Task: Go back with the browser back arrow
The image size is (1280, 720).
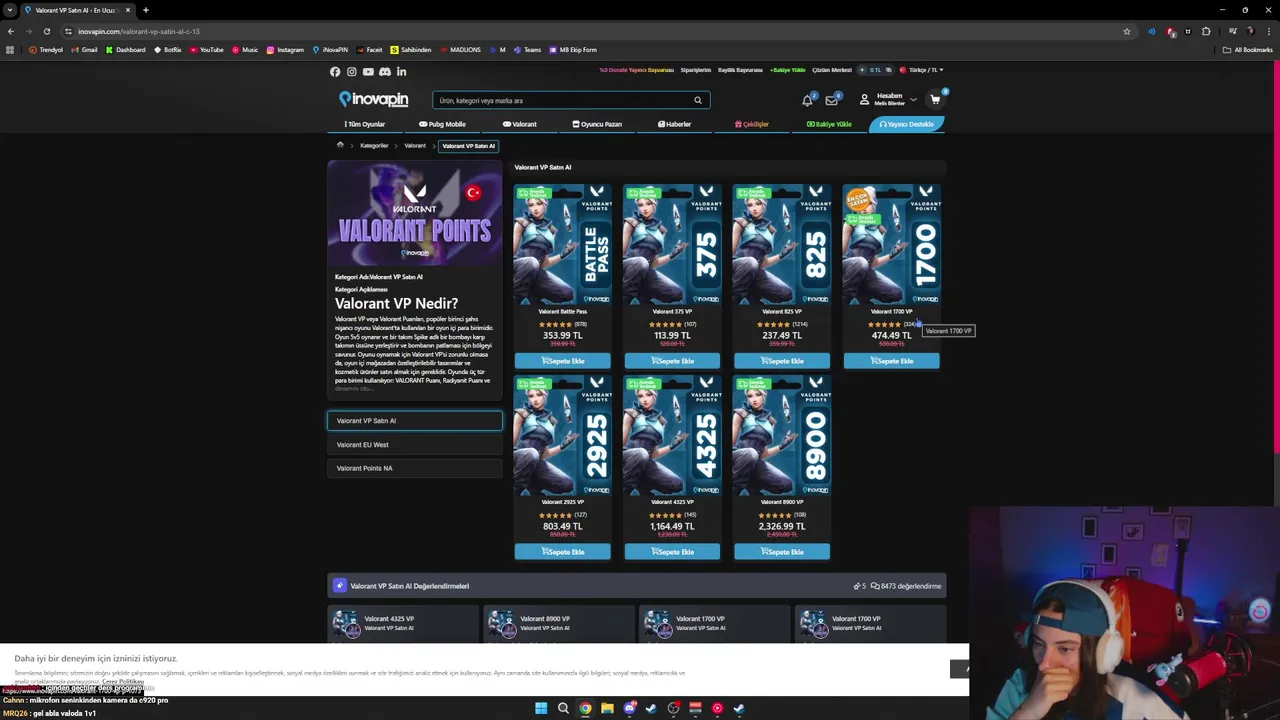Action: 11,31
